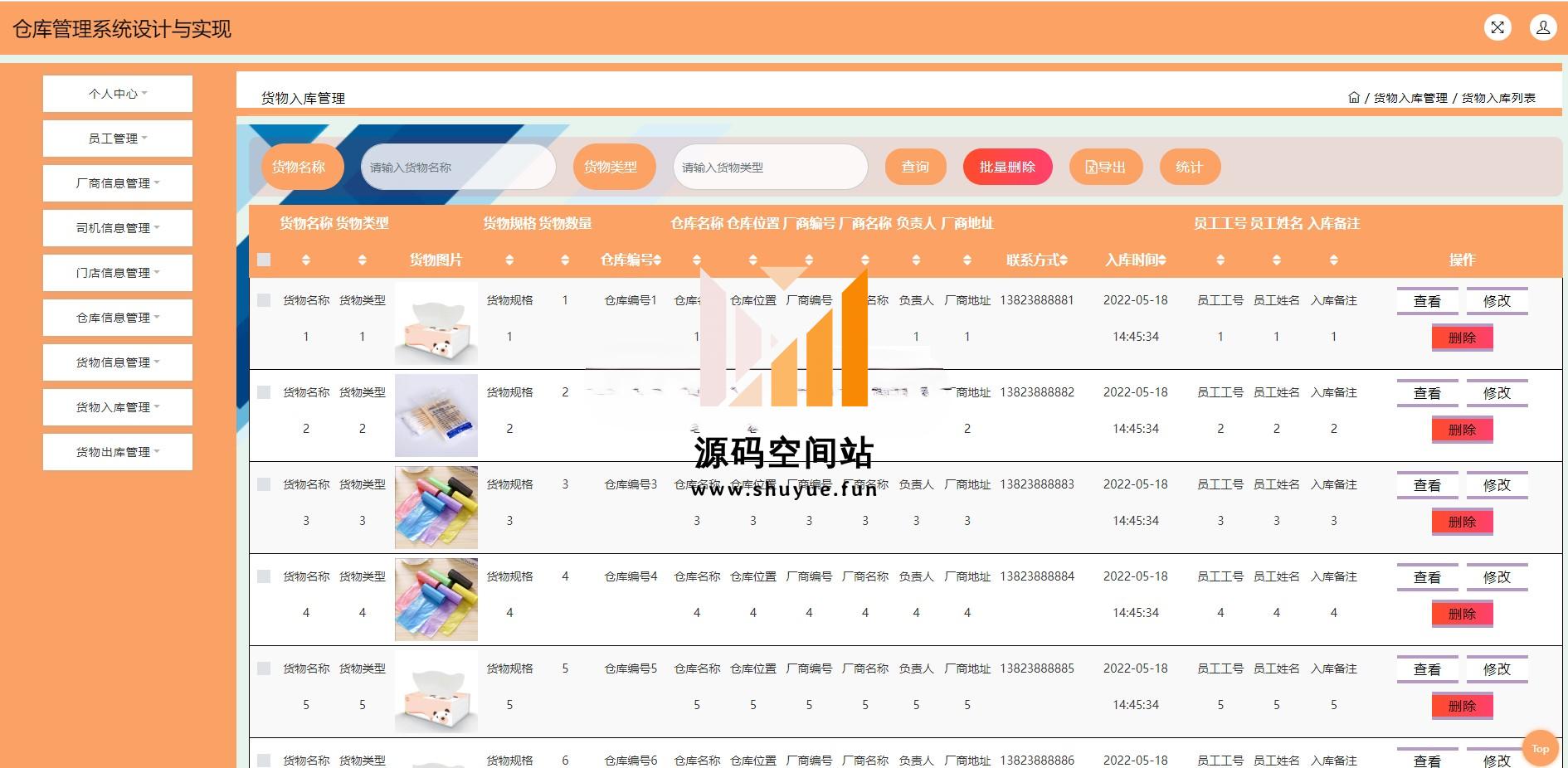Check the row with phone 13823888886
This screenshot has height=768, width=1568.
point(264,761)
